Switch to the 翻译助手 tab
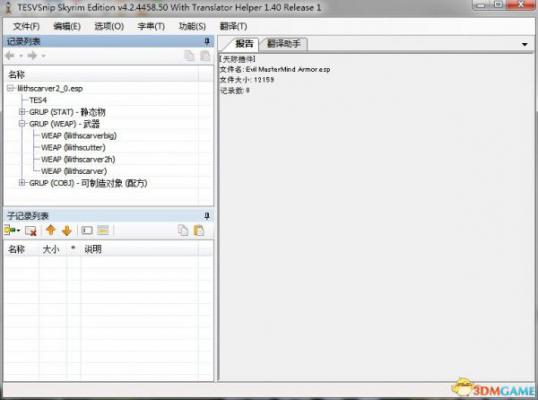The image size is (538, 400). [284, 44]
